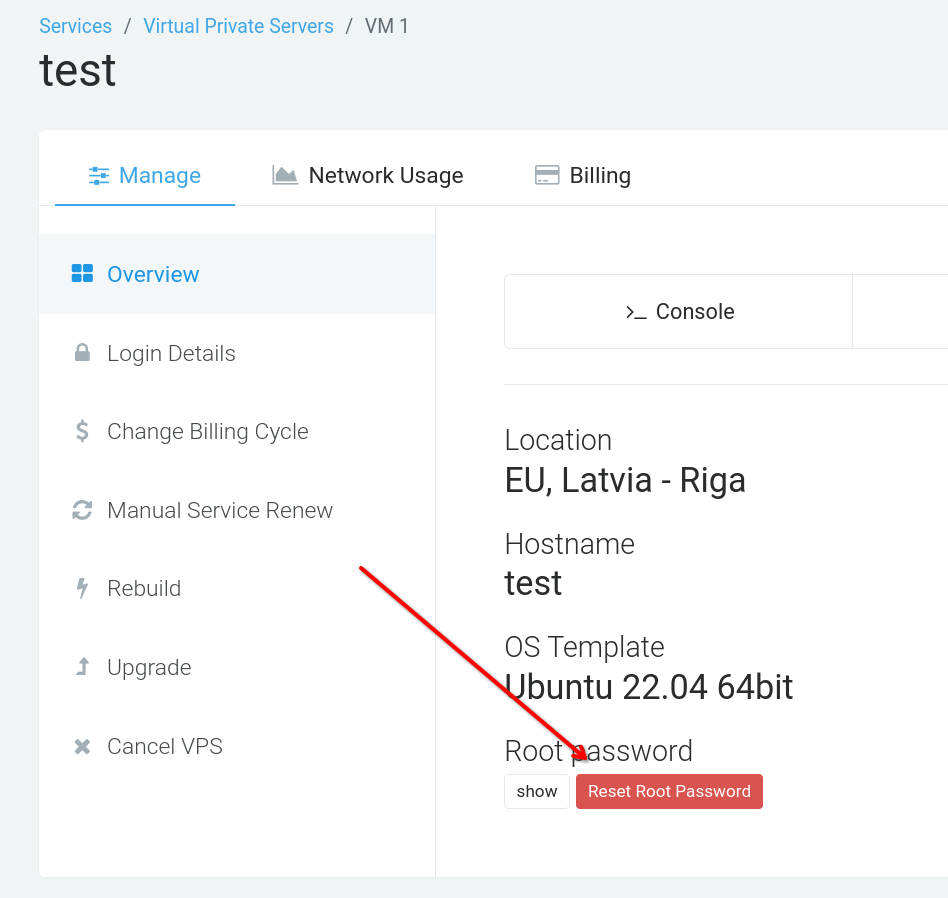Click the X icon next to Cancel VPS

(x=82, y=746)
